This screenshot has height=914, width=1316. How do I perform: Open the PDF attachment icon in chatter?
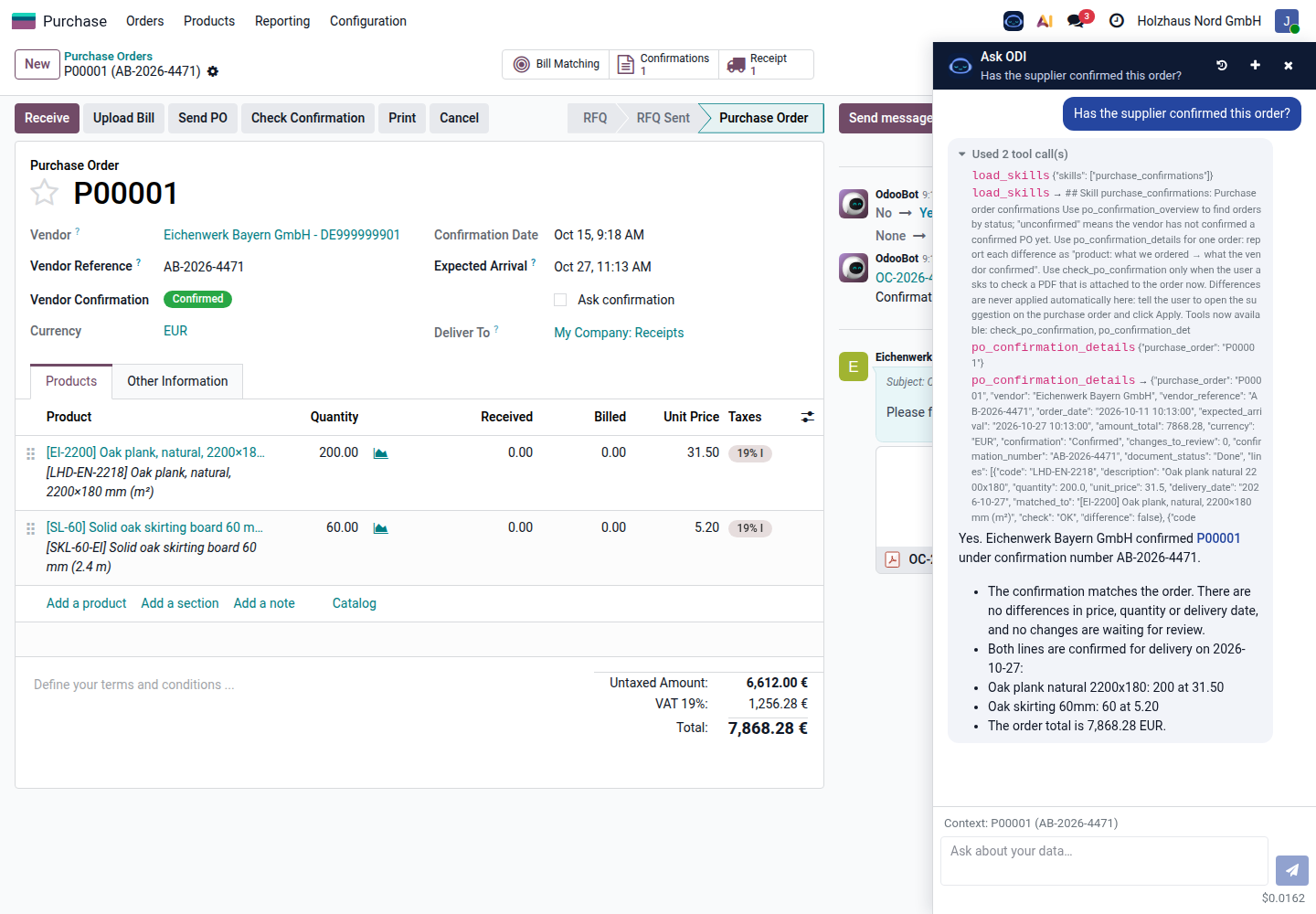coord(893,559)
